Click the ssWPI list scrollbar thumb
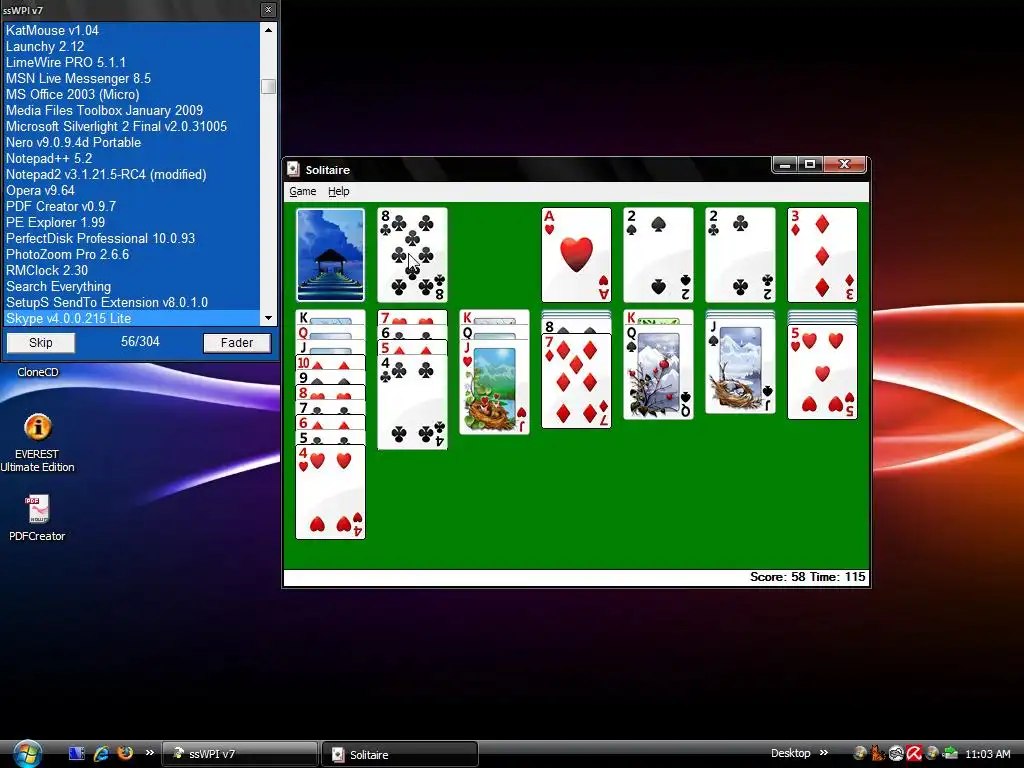 268,86
